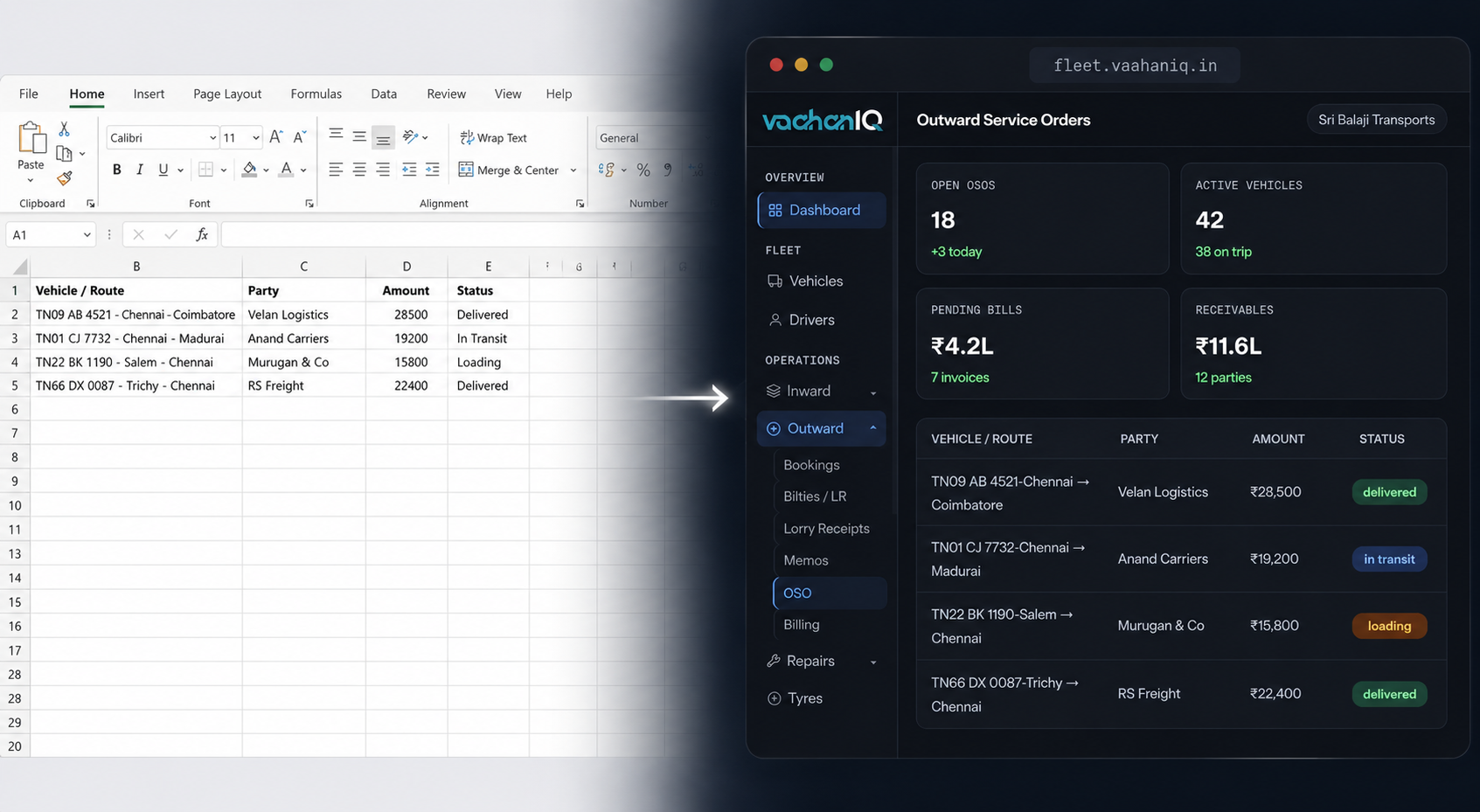Screen dimensions: 1480x812
Task: Click the Select All corner triangle in sheet
Action: 20,267
